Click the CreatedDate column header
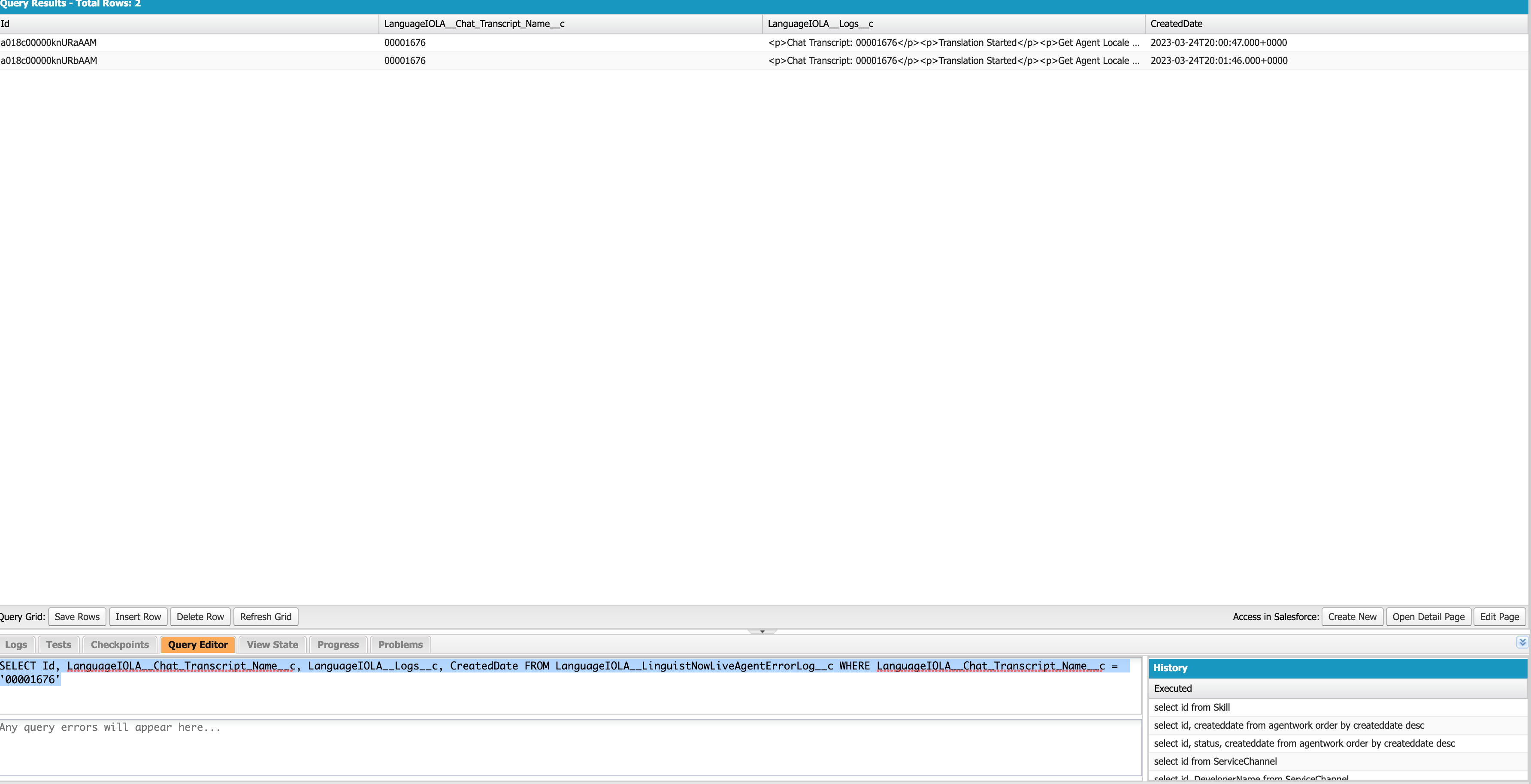 click(x=1336, y=24)
